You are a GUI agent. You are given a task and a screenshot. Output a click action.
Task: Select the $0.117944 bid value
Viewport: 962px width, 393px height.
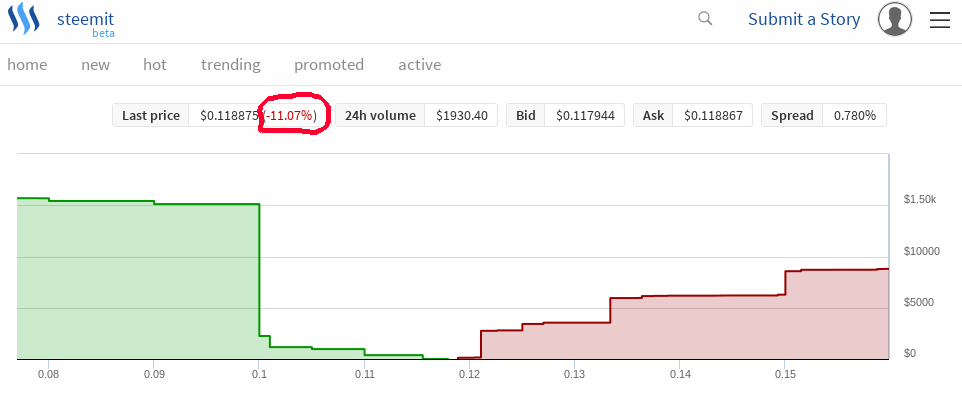585,115
